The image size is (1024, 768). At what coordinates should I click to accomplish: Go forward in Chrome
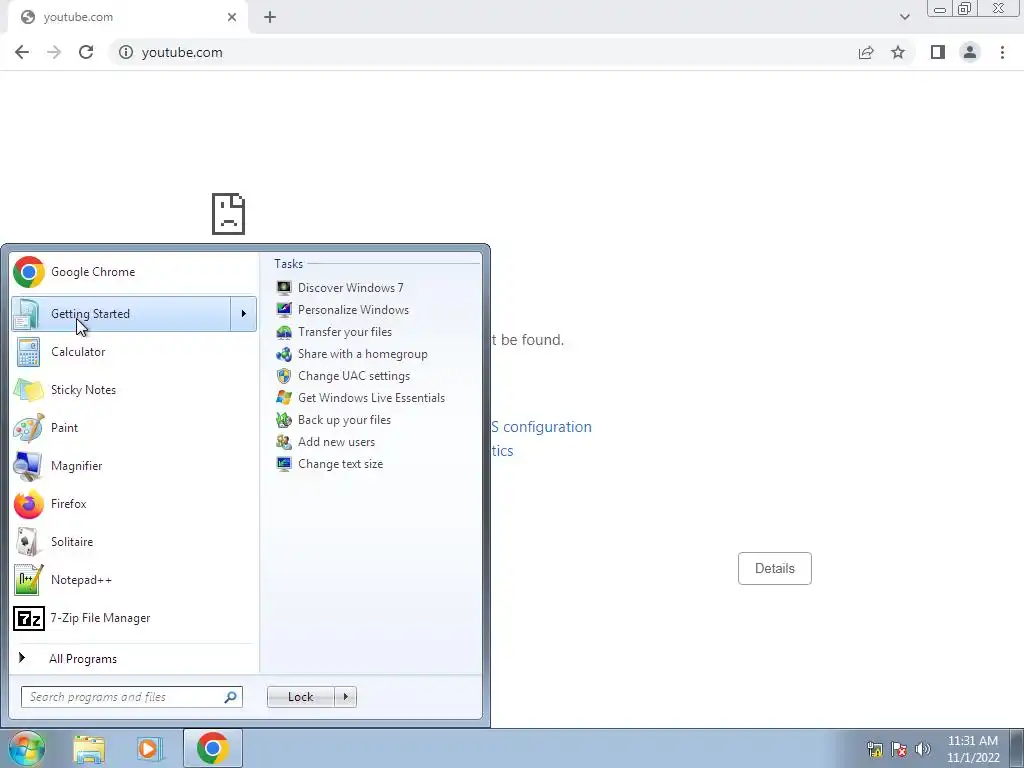(54, 52)
